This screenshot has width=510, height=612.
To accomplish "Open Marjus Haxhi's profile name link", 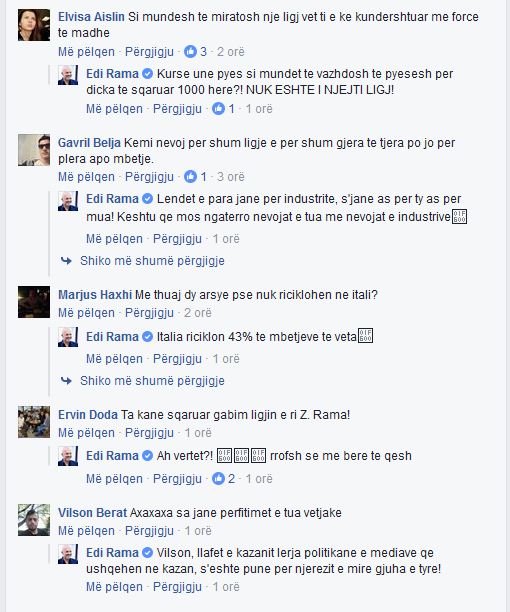I will point(95,295).
